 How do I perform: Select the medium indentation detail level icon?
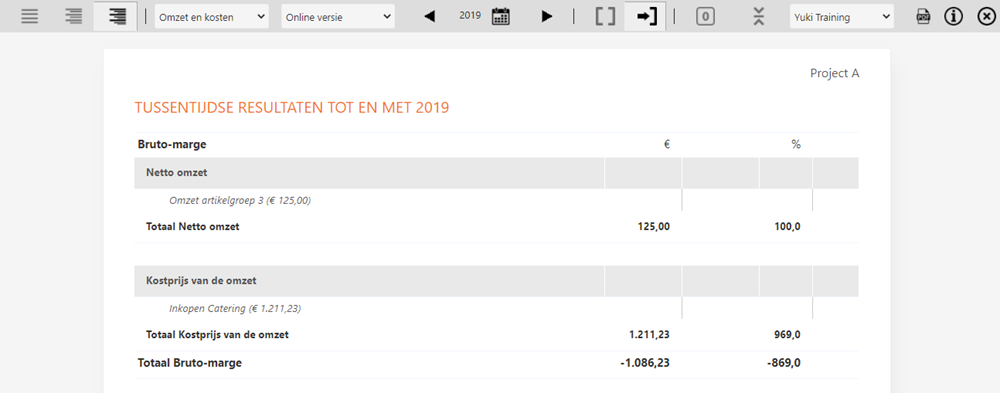tap(73, 17)
